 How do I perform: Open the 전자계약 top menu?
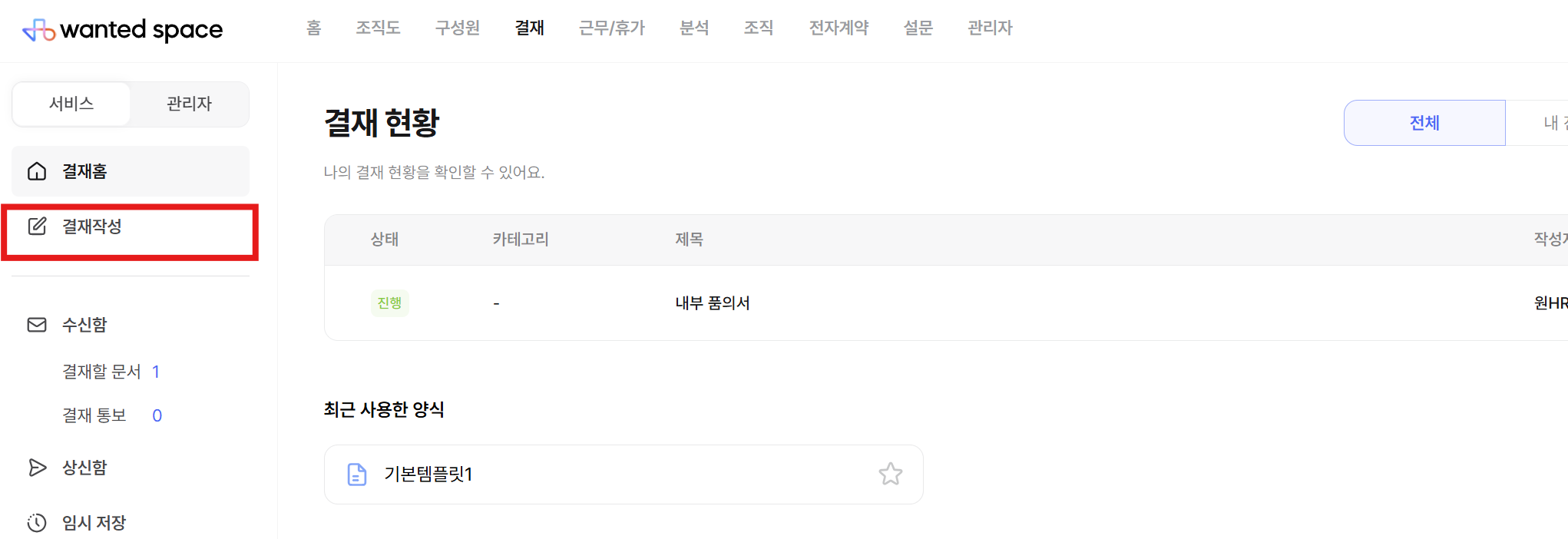tap(839, 28)
